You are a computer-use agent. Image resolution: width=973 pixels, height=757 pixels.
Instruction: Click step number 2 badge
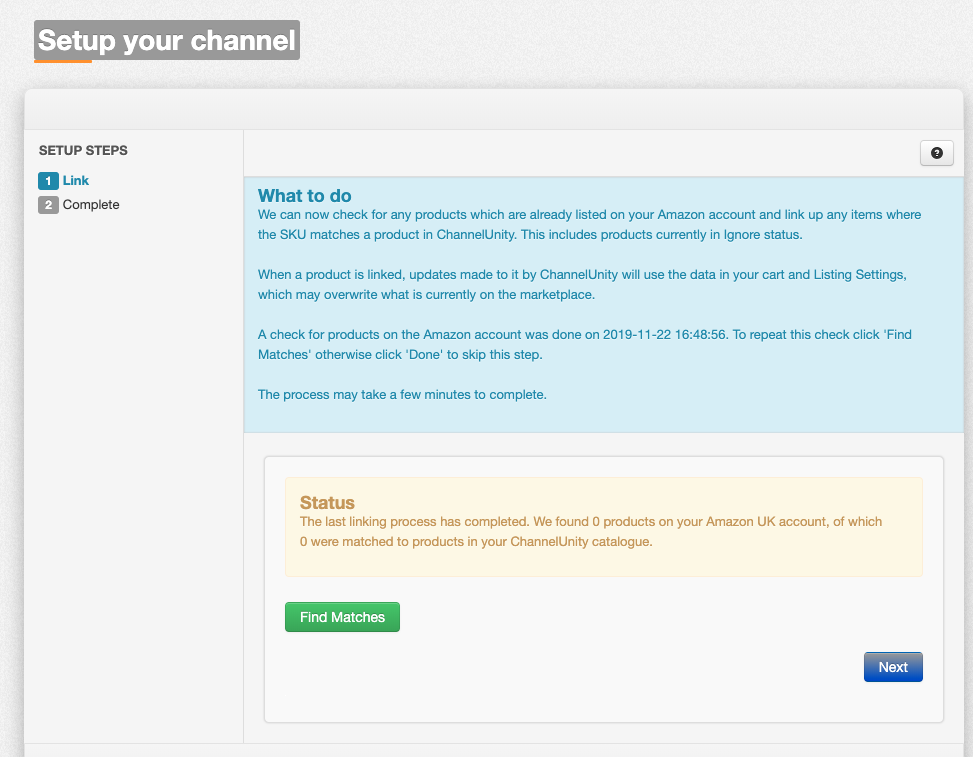pos(48,205)
